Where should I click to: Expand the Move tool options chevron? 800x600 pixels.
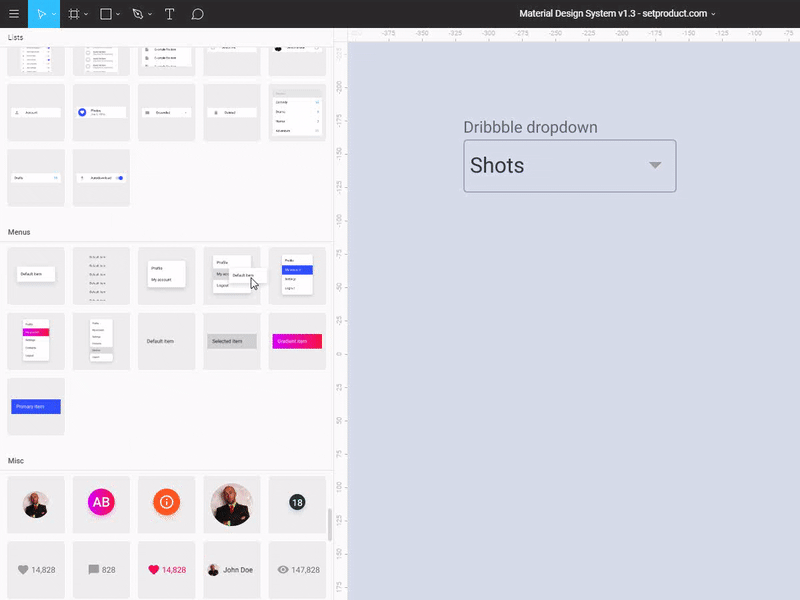coord(53,14)
